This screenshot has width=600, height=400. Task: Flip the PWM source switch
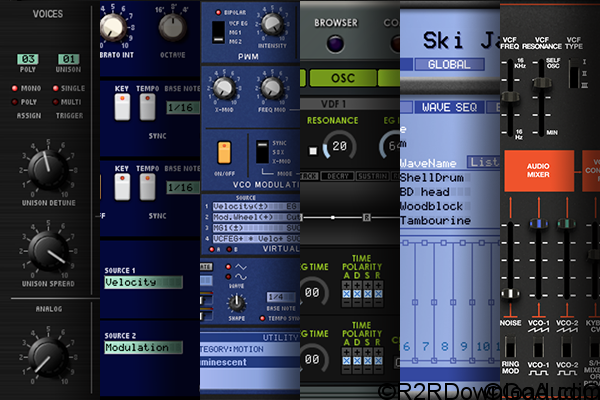coord(218,32)
